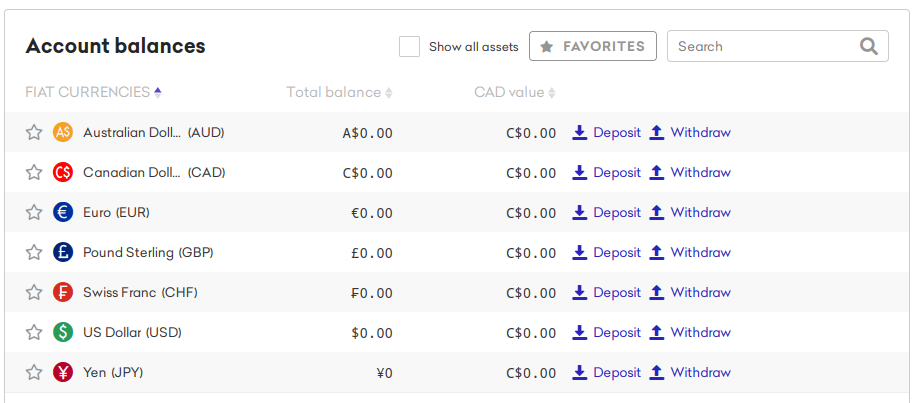The width and height of the screenshot is (919, 403).
Task: Deposit into the US Dollar account
Action: pyautogui.click(x=607, y=332)
